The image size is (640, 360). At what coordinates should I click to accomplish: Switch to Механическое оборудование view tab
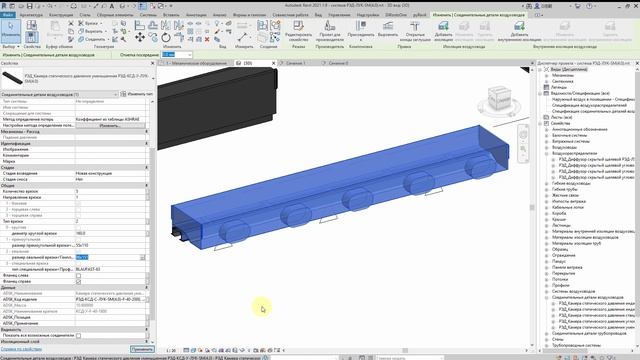click(196, 63)
